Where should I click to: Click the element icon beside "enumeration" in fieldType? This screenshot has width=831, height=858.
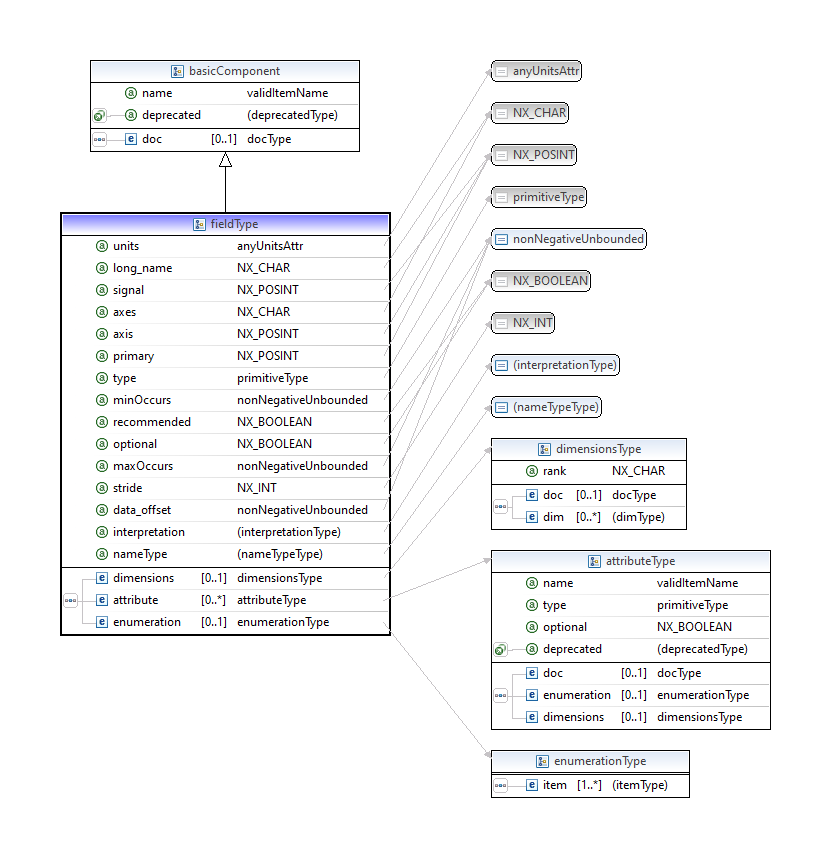102,622
